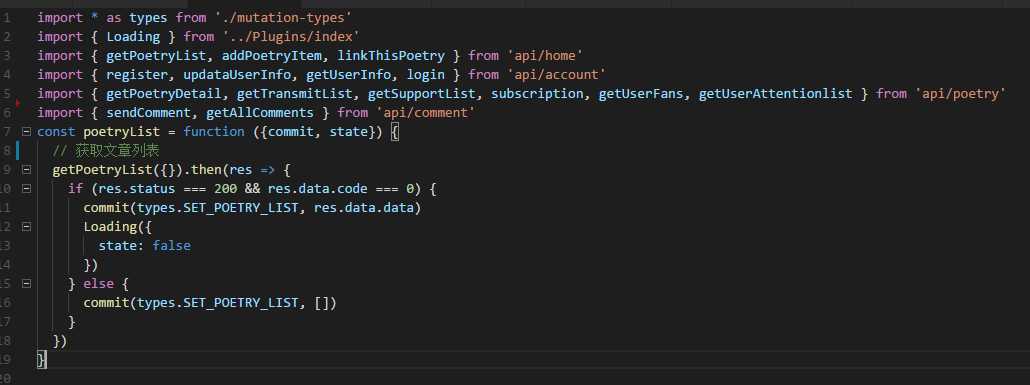
Task: Click getPoetryList in the api/home import
Action: click(x=156, y=56)
